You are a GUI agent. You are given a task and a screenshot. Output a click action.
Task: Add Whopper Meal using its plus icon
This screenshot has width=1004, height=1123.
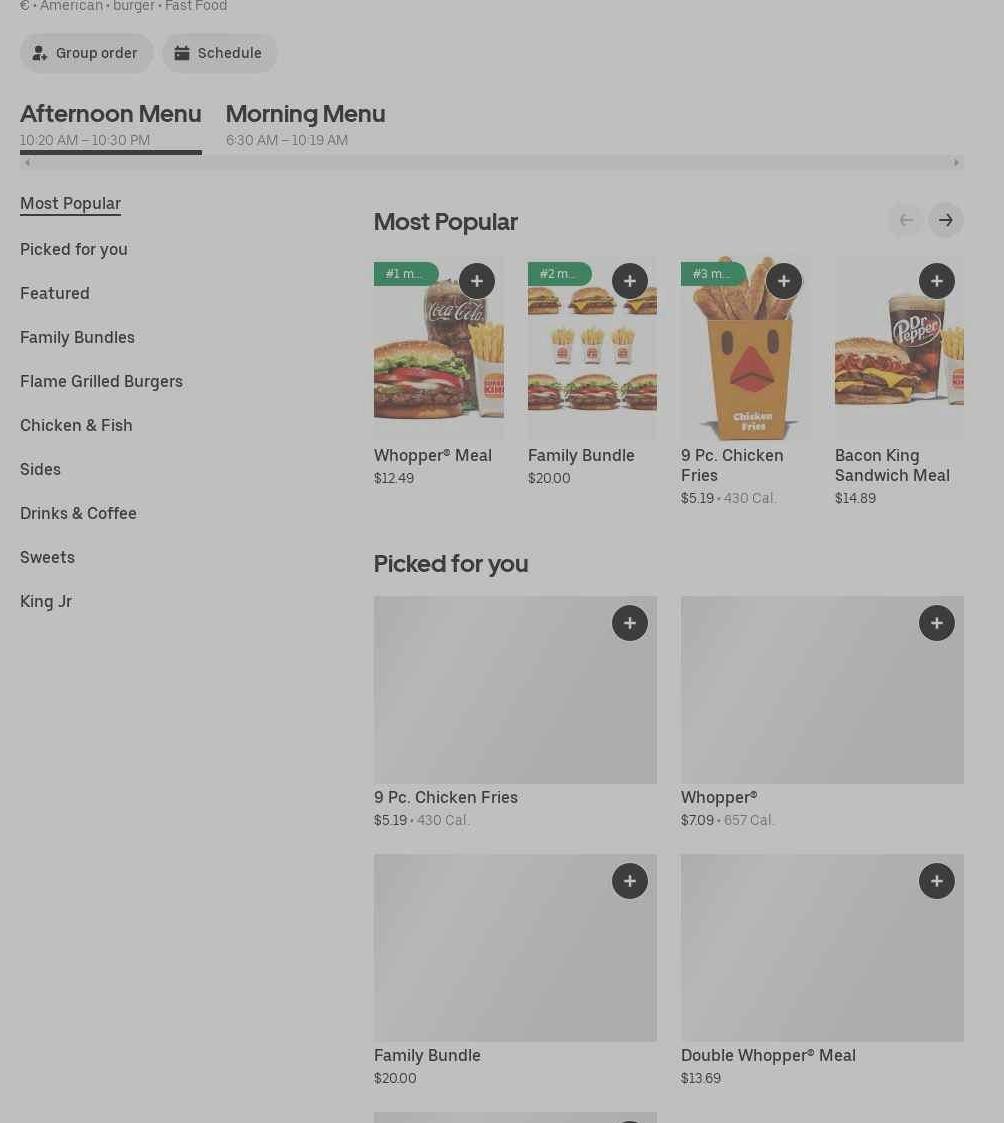(477, 281)
